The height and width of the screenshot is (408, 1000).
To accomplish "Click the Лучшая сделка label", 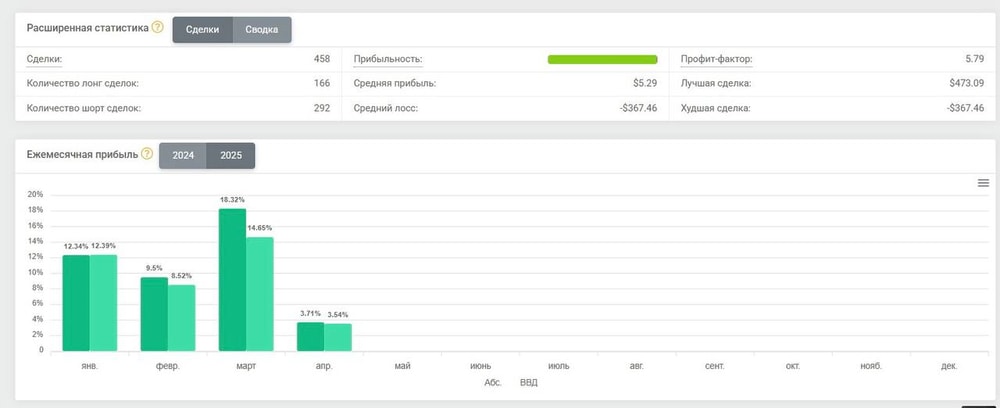I will [716, 83].
